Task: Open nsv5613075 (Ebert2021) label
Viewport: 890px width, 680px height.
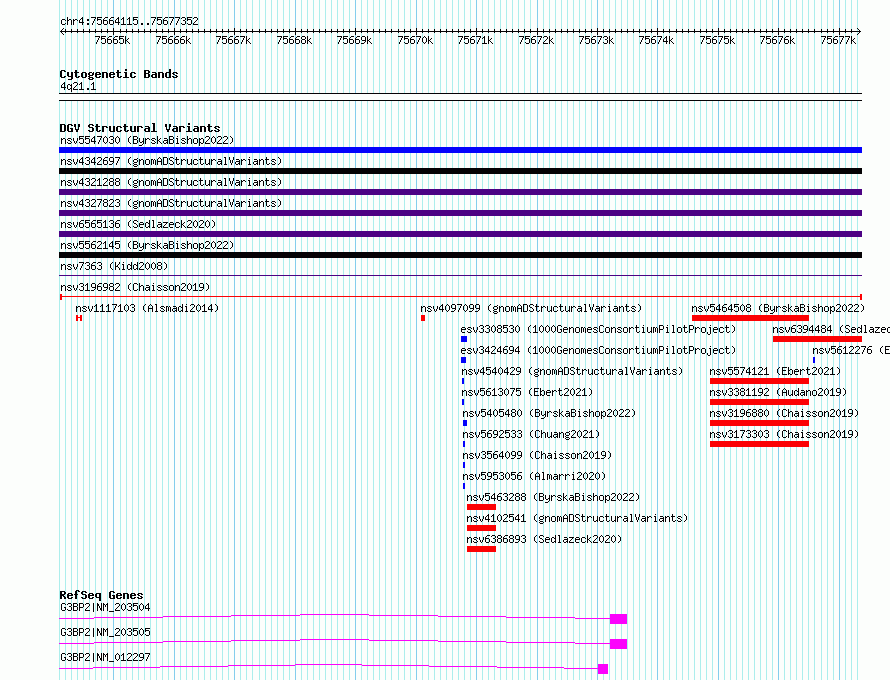Action: [527, 392]
